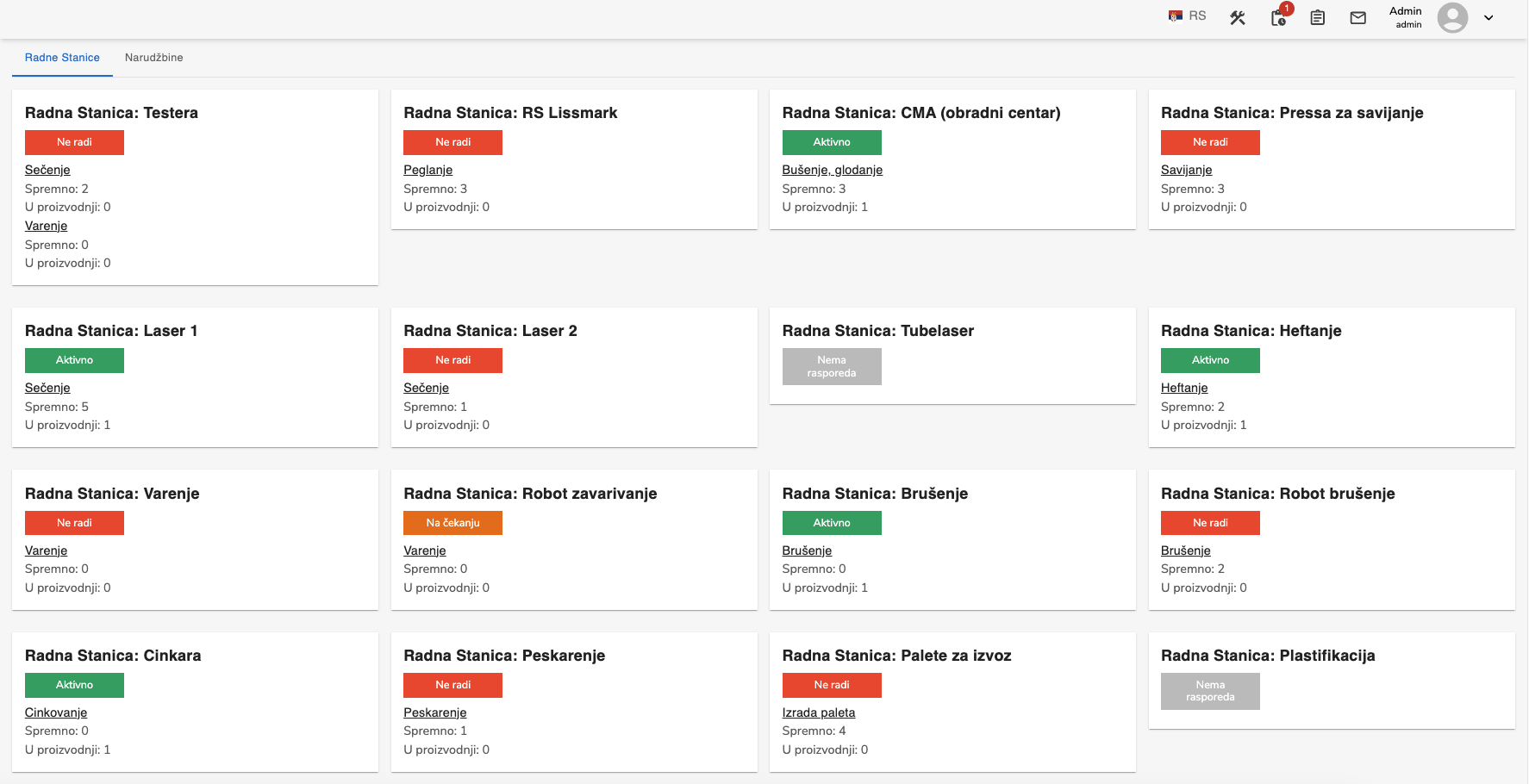This screenshot has width=1529, height=784.
Task: Open Cinkovanje link in Cinkara card
Action: [x=56, y=712]
